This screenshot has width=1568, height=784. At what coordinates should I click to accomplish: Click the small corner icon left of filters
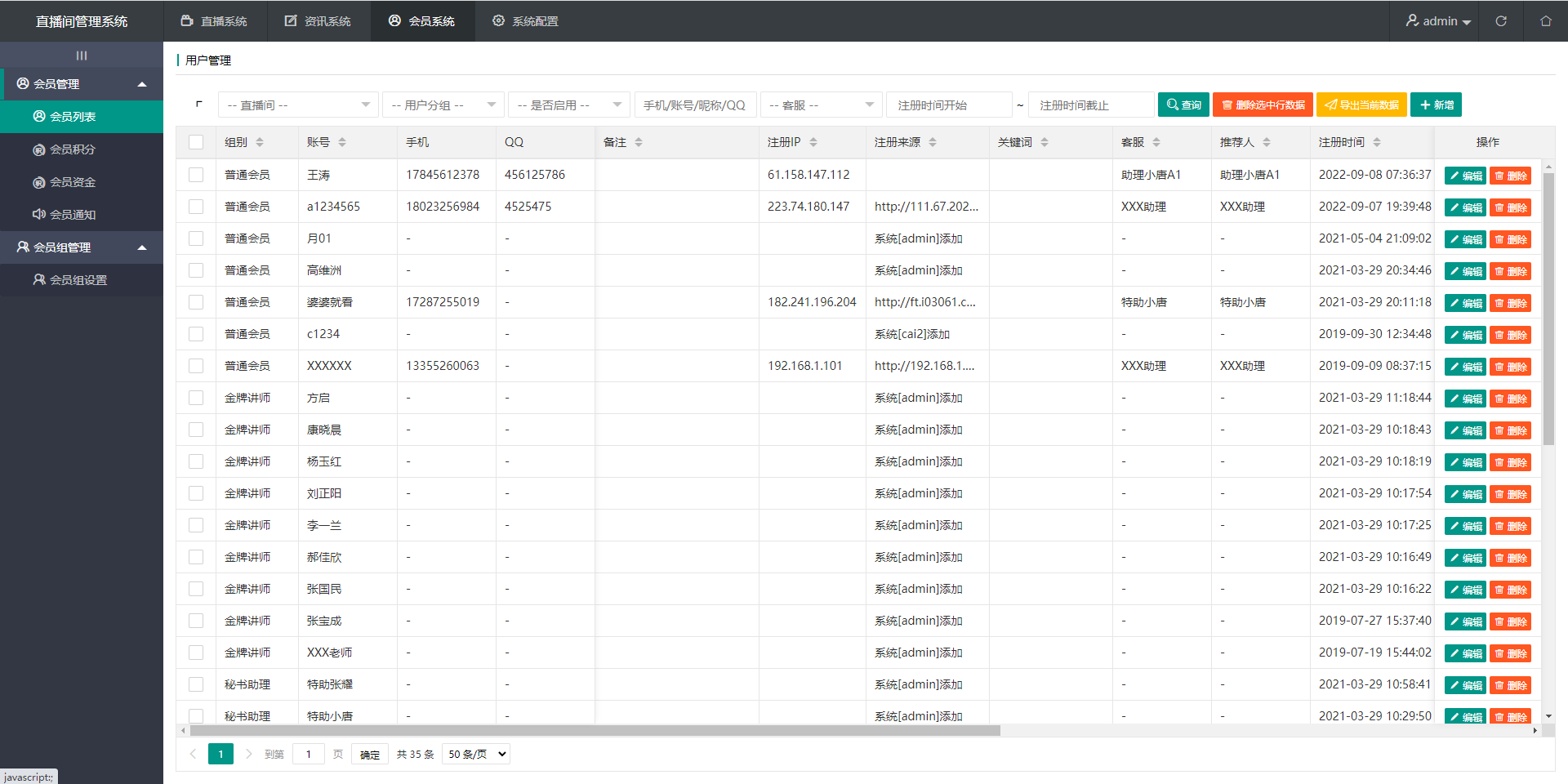198,105
